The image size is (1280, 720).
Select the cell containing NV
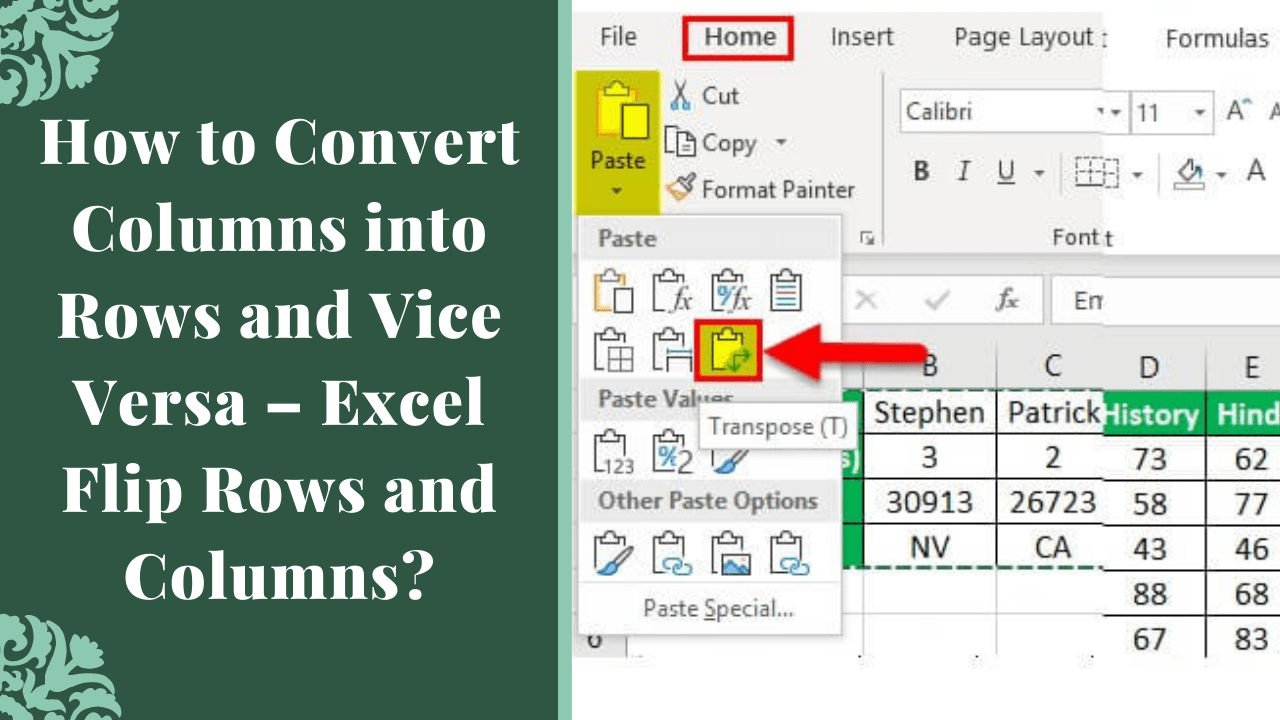pos(929,547)
